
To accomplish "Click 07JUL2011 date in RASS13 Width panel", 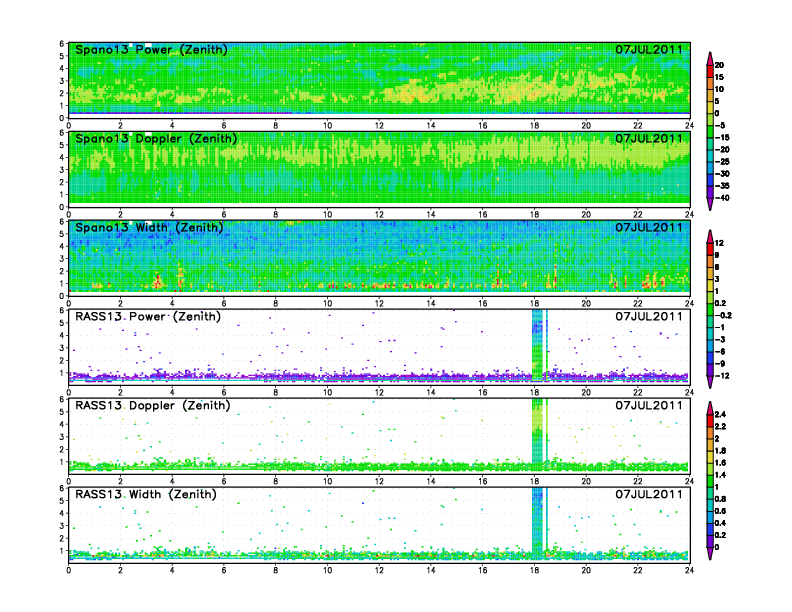I will [x=649, y=494].
